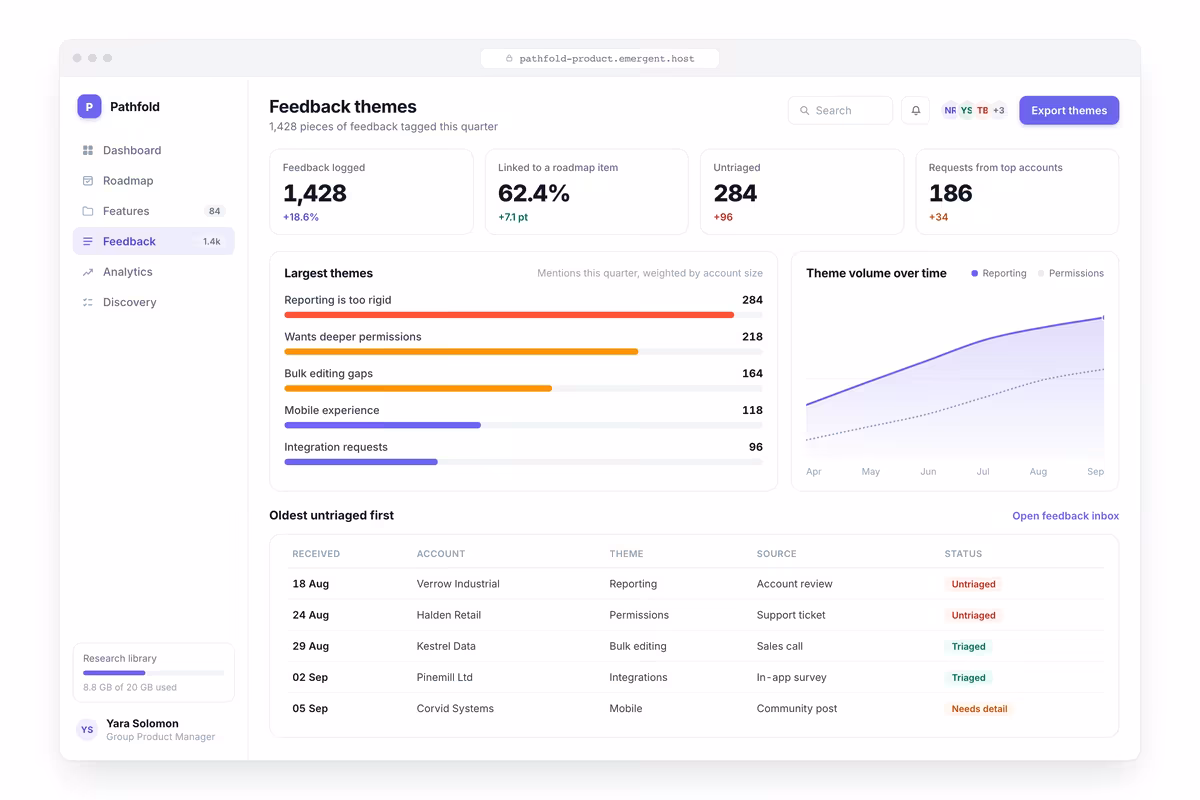Open Analytics in sidebar
Viewport: 1200px width, 800px height.
point(153,272)
